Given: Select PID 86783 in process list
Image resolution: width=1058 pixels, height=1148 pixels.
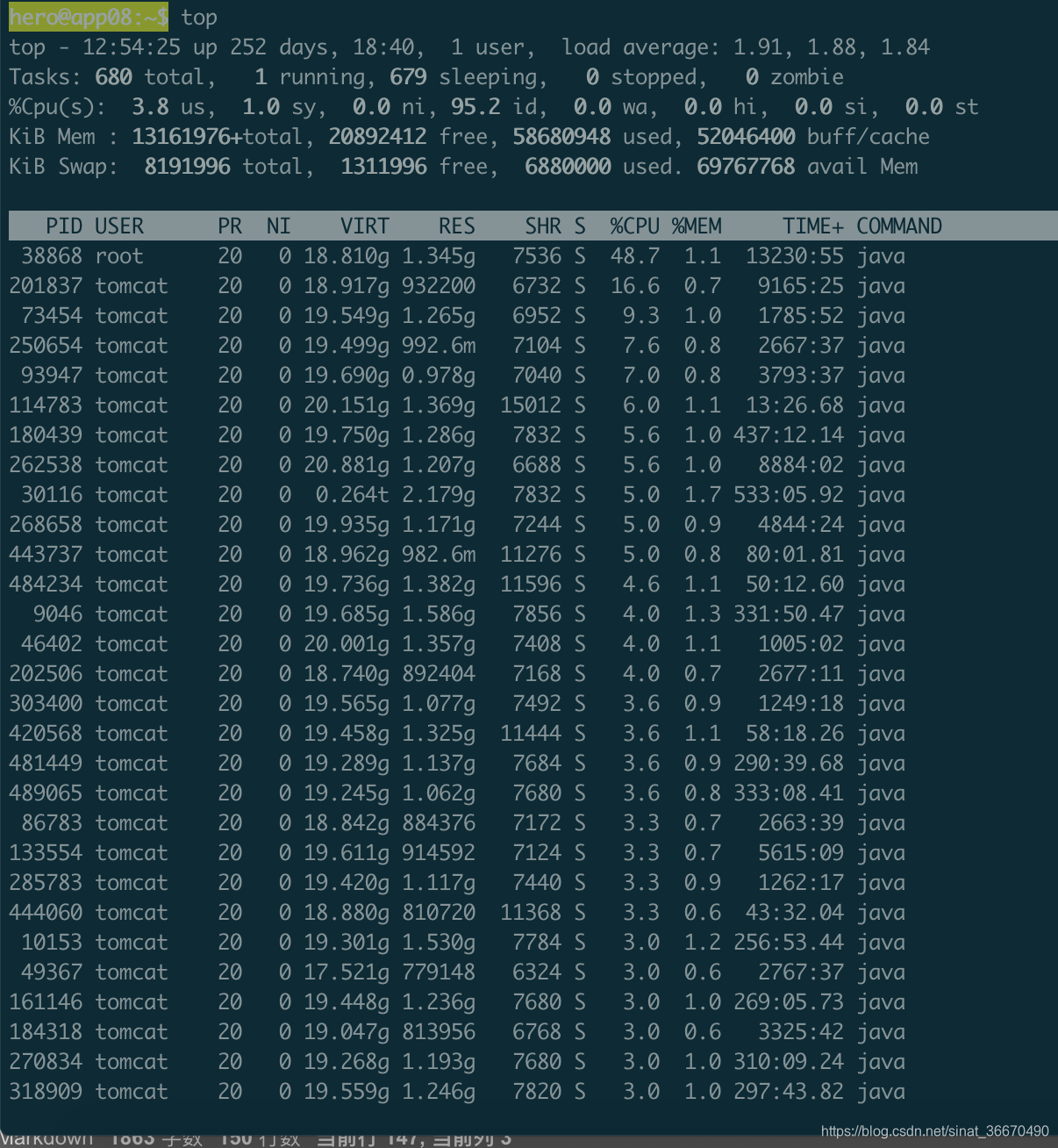Looking at the screenshot, I should click(52, 822).
